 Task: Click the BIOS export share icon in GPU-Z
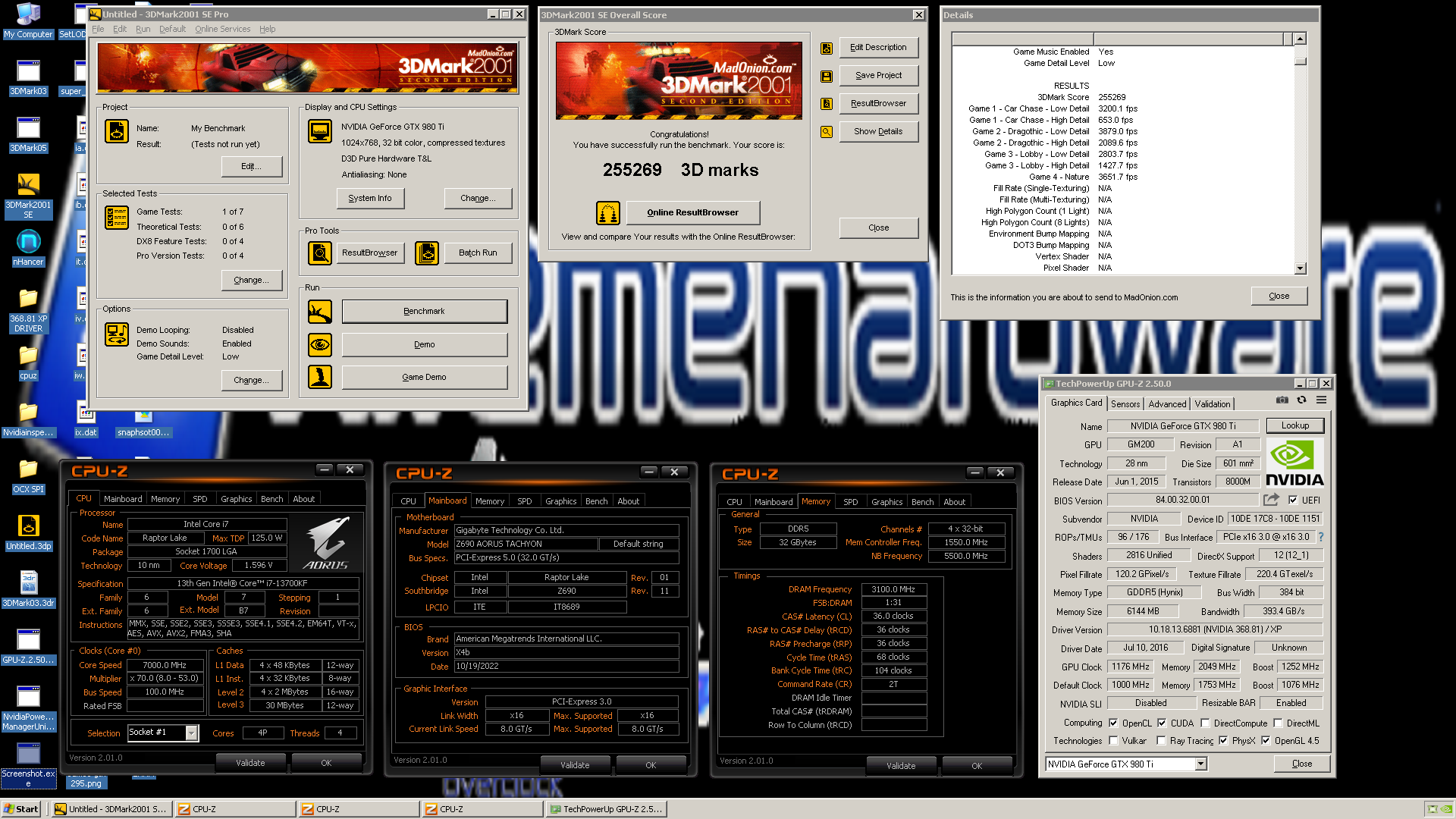coord(1271,500)
